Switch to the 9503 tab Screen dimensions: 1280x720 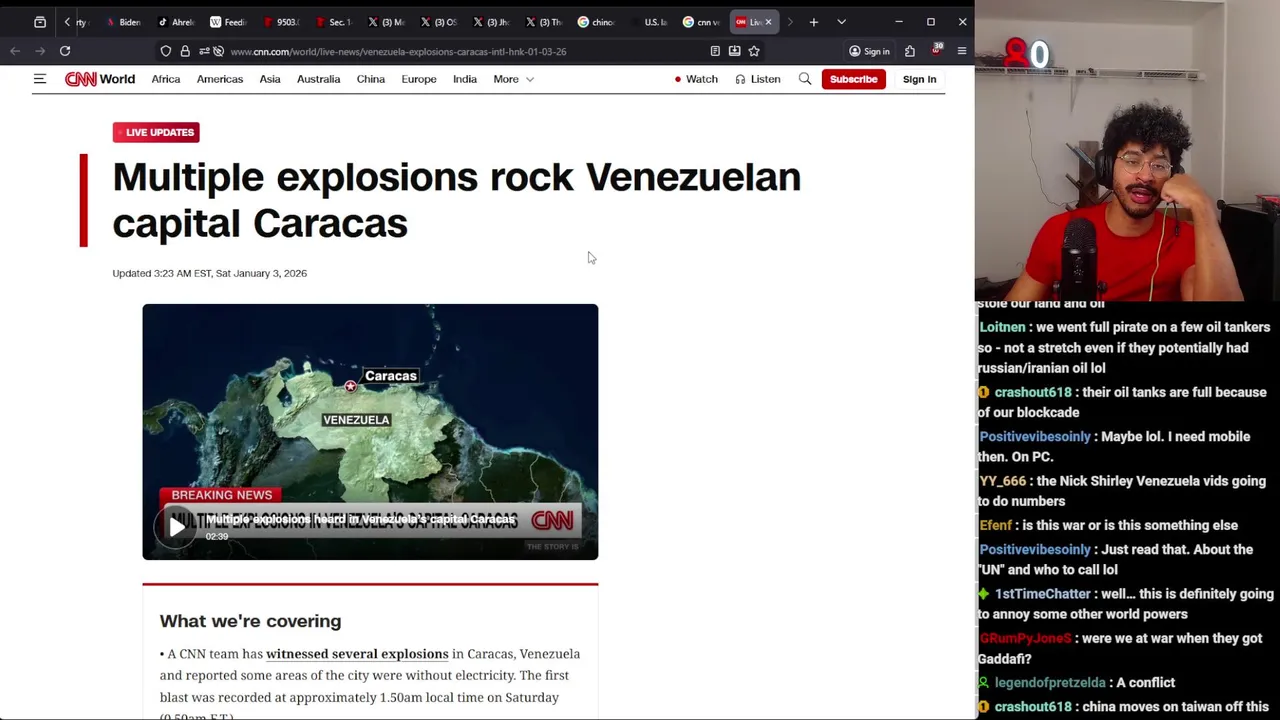pyautogui.click(x=281, y=22)
